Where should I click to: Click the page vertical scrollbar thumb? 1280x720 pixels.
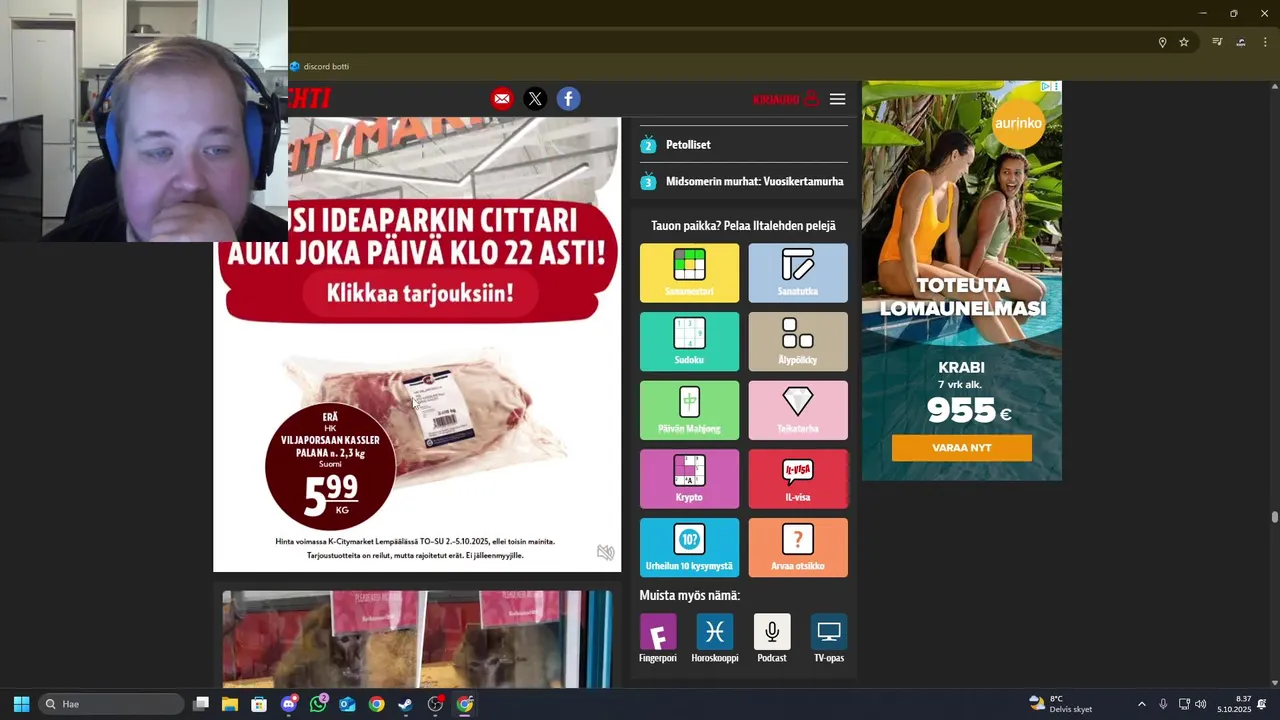coord(1274,517)
